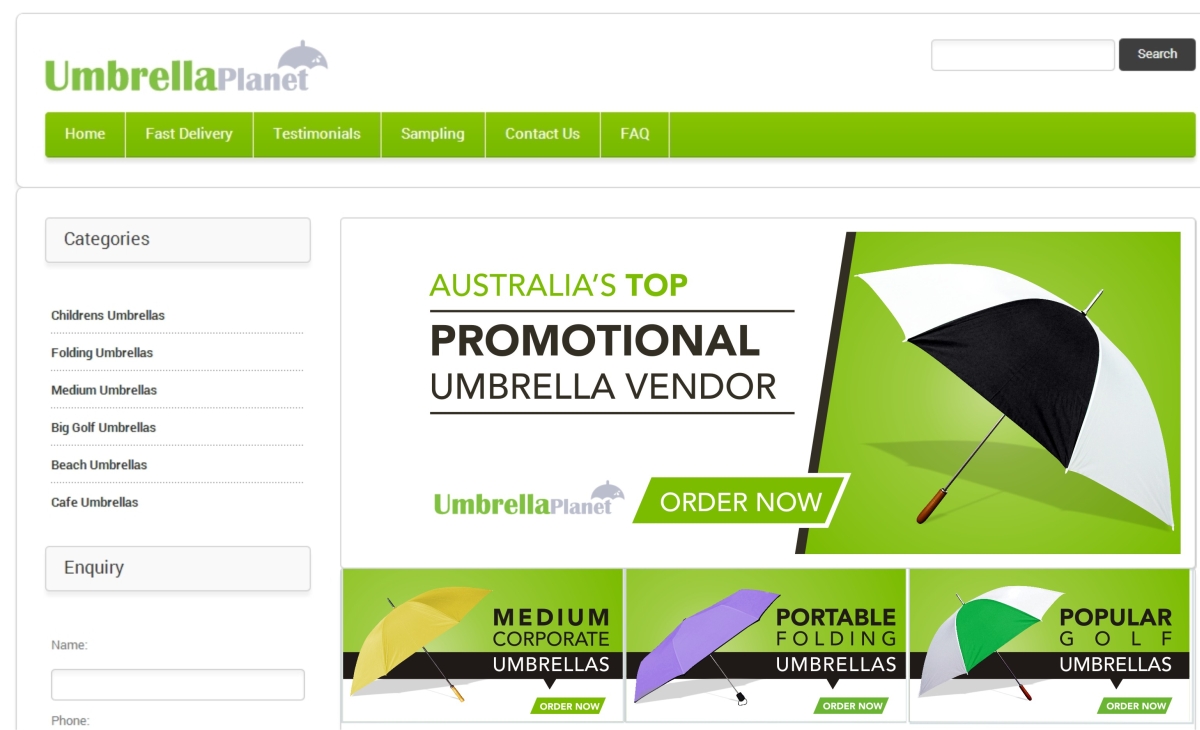This screenshot has width=1200, height=730.
Task: Select Sampling in navigation bar
Action: tap(433, 134)
